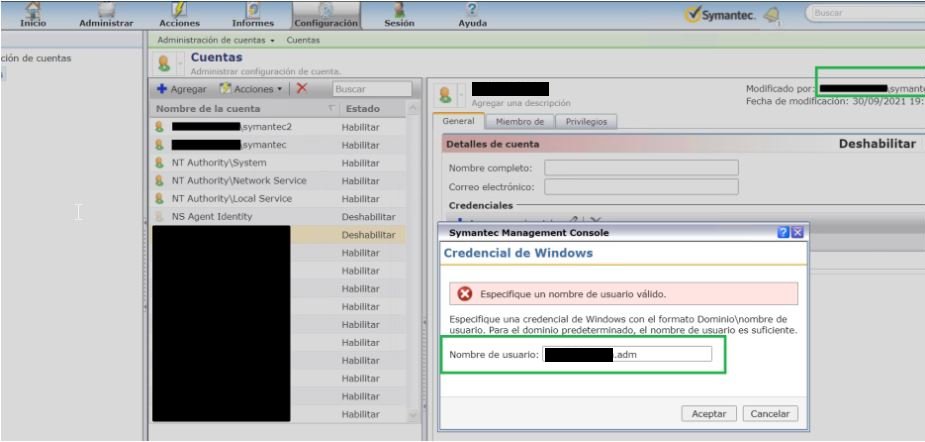925x442 pixels.
Task: Click the Cuentas breadcrumb link
Action: (x=303, y=40)
